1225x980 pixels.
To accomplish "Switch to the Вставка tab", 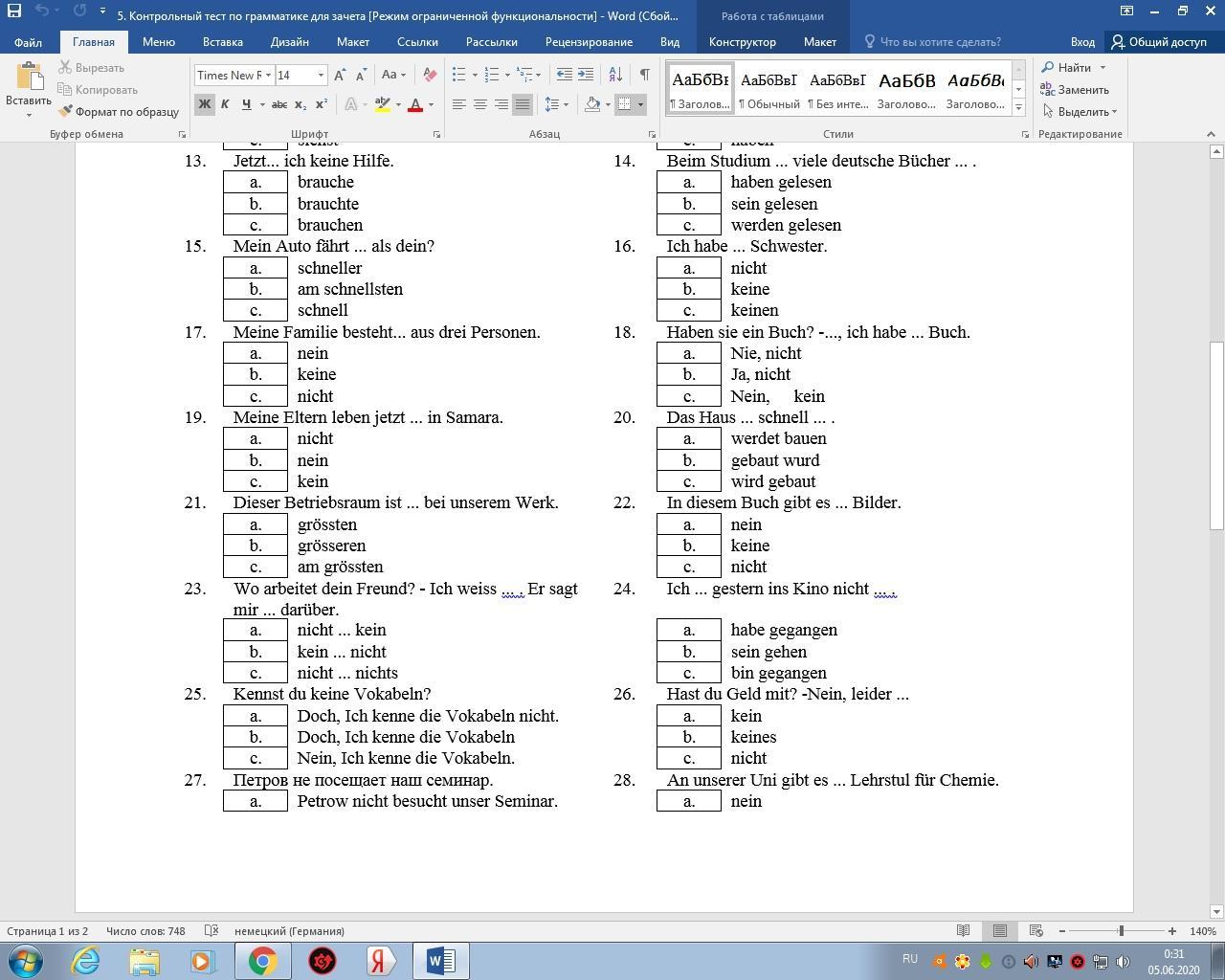I will point(223,42).
